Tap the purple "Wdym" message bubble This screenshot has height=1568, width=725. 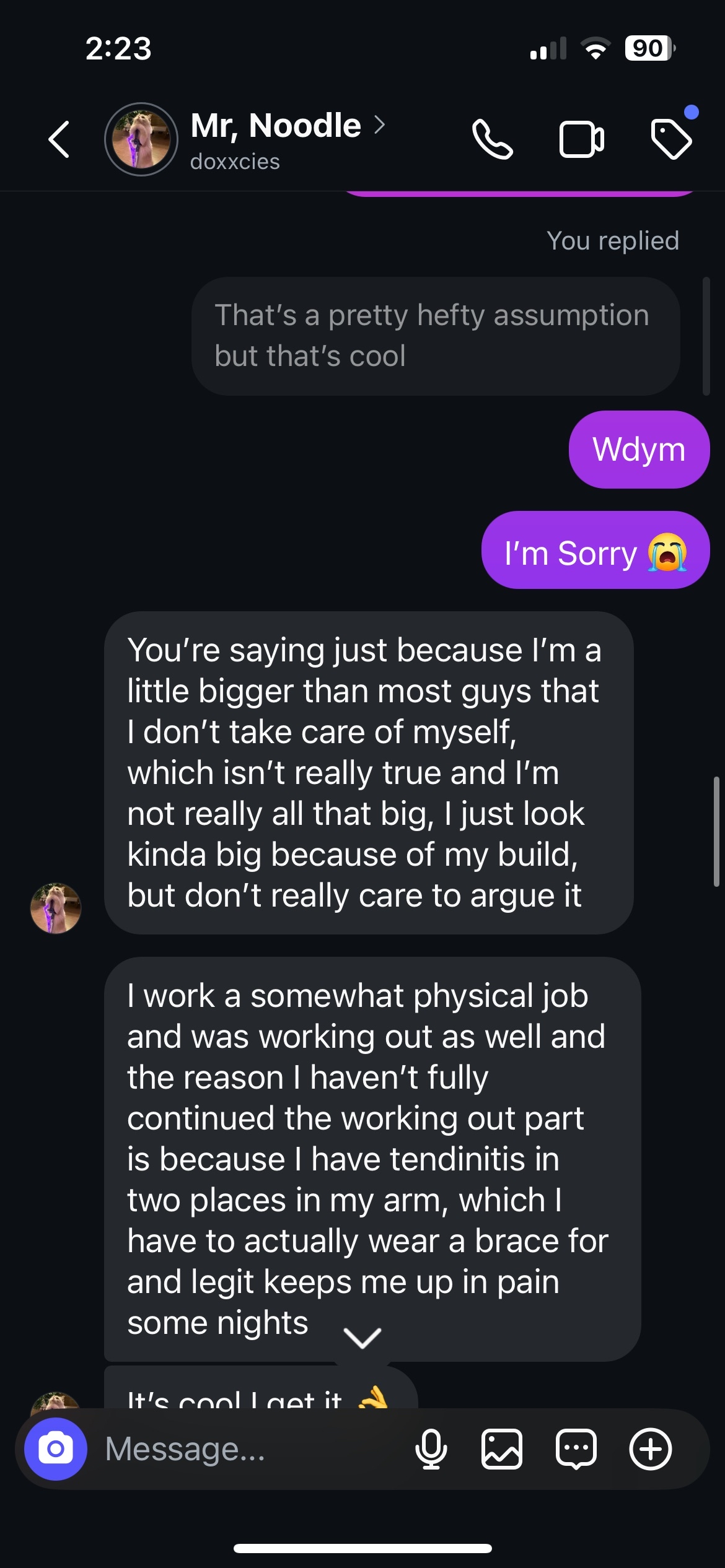pos(639,450)
